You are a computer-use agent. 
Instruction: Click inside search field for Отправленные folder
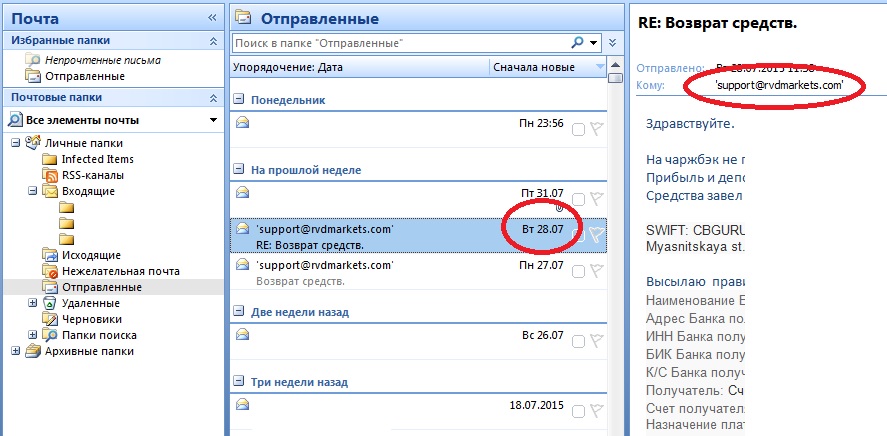pyautogui.click(x=401, y=42)
